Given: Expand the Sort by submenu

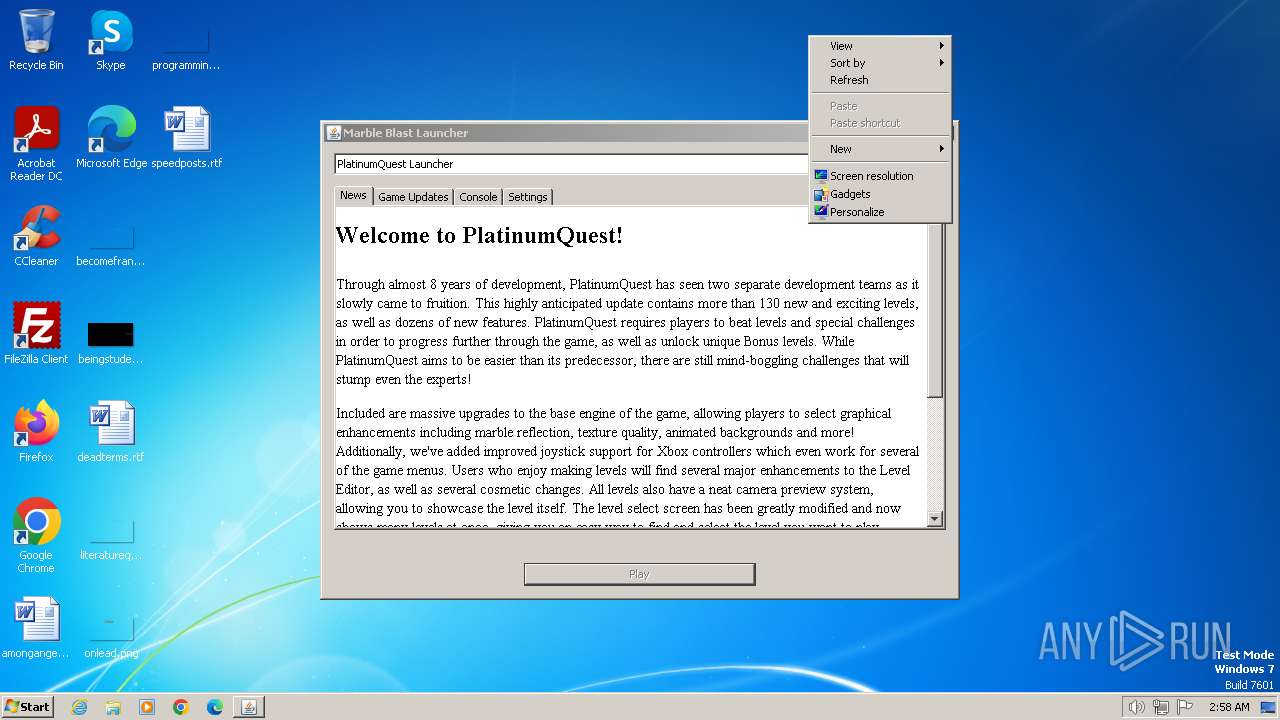Looking at the screenshot, I should pos(880,63).
